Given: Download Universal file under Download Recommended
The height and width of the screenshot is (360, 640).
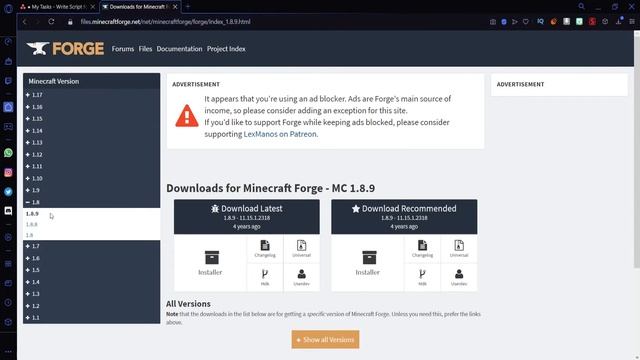Looking at the screenshot, I should click(x=459, y=249).
